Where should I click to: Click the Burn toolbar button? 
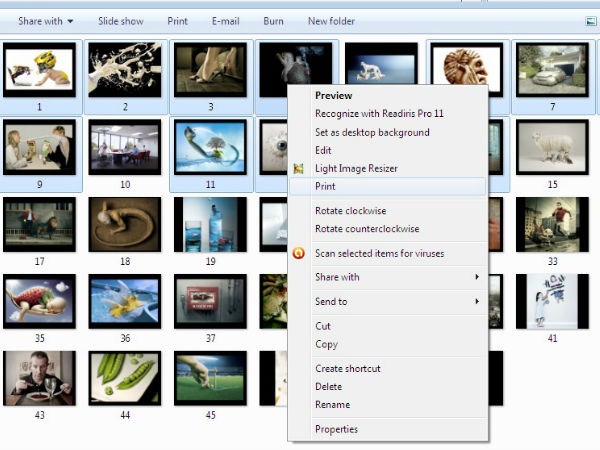pyautogui.click(x=273, y=21)
